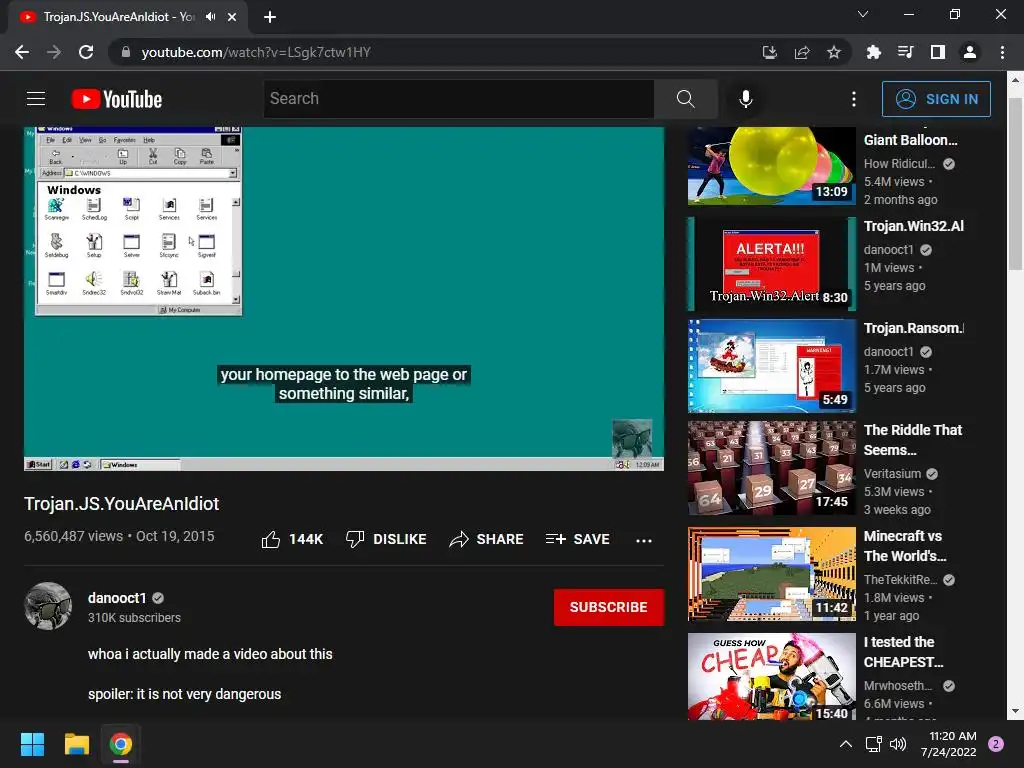
Task: Open Trojan.Win32.Alert video thumbnail
Action: (x=772, y=264)
